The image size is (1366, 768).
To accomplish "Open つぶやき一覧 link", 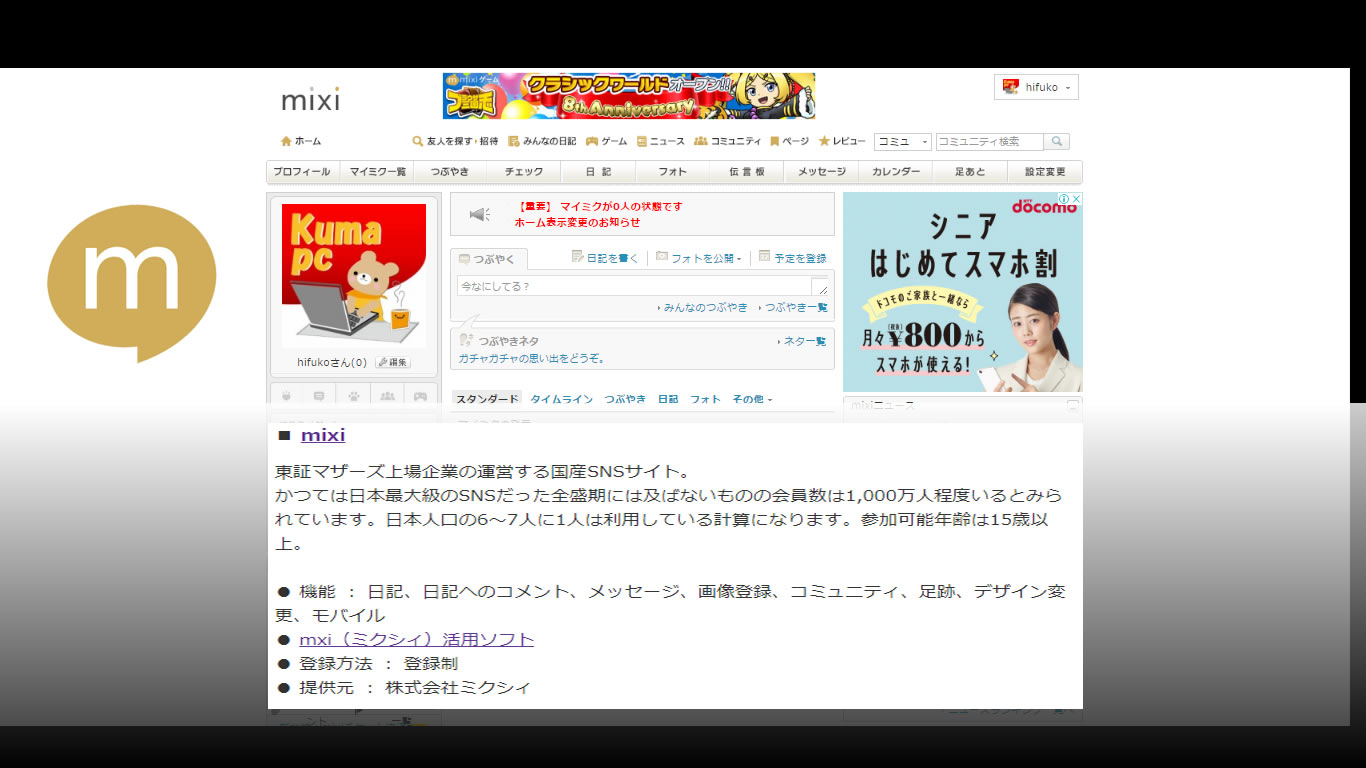I will tap(795, 308).
